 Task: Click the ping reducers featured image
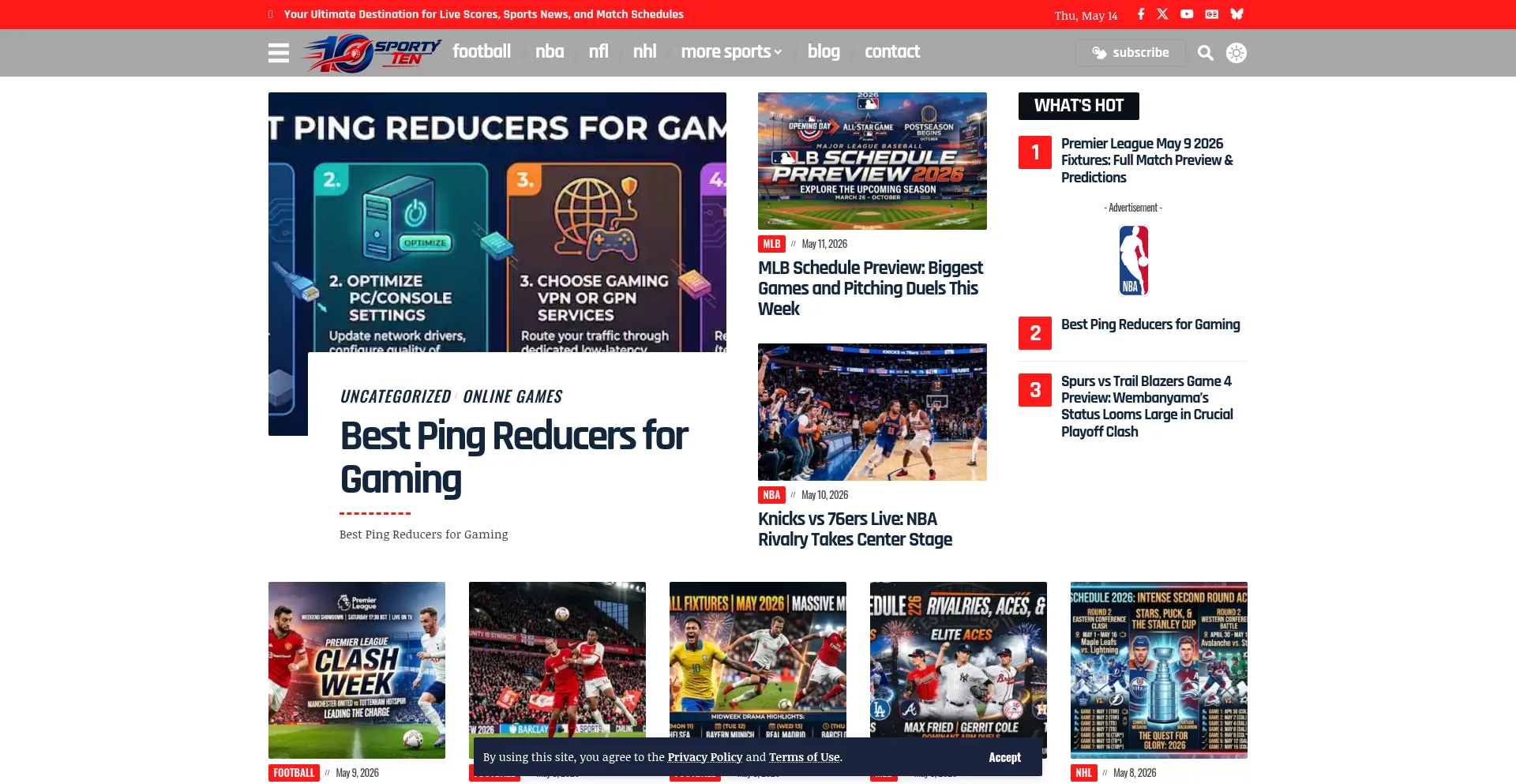click(x=497, y=222)
